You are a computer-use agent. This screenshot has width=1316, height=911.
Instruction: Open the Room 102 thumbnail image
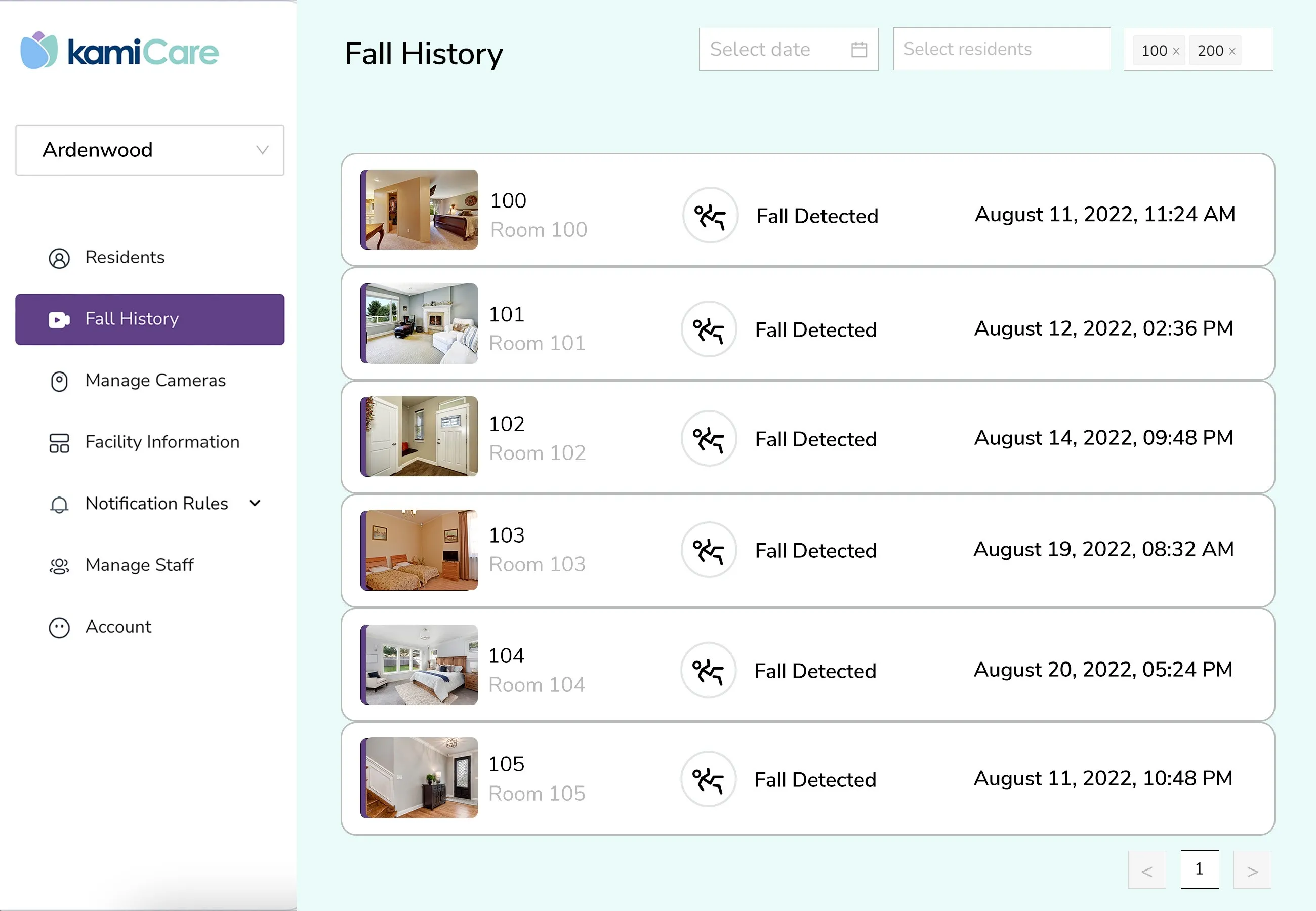[x=420, y=437]
